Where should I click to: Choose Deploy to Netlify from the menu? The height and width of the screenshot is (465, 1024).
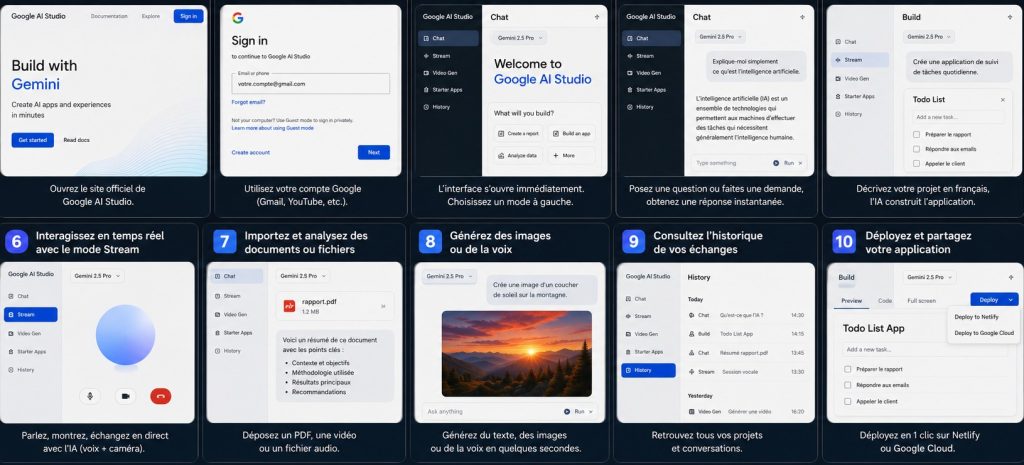tap(976, 317)
